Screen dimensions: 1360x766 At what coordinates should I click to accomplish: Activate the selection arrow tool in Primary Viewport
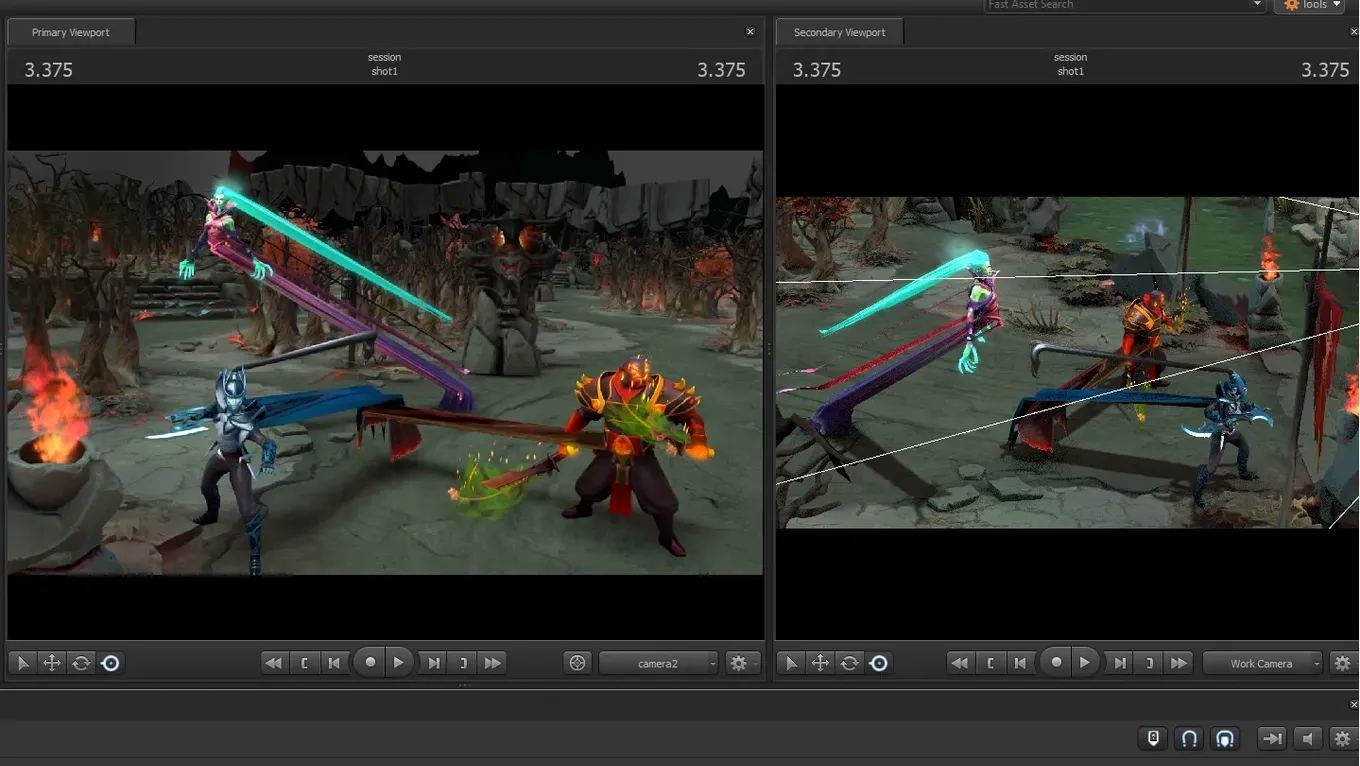[x=23, y=663]
